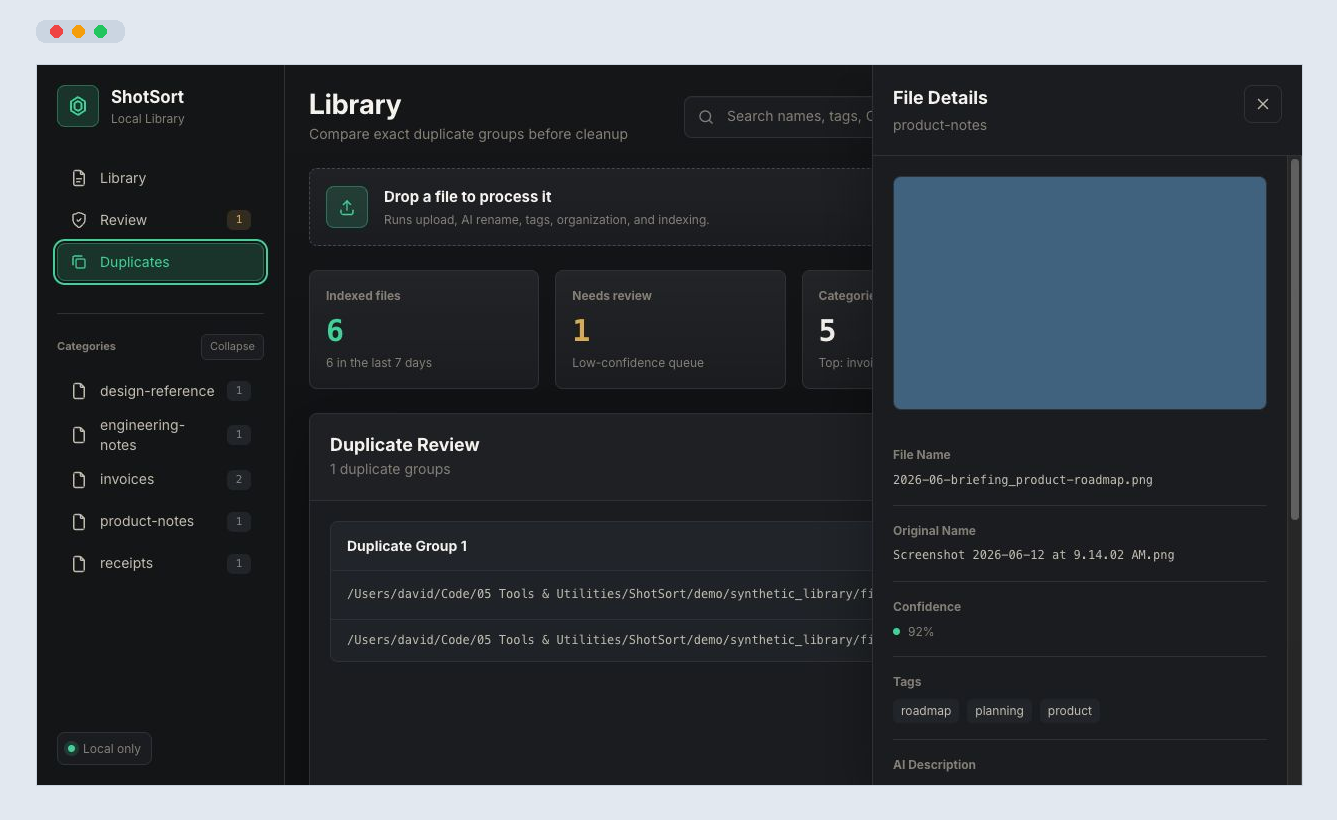
Task: Click the red window close dot
Action: point(57,32)
